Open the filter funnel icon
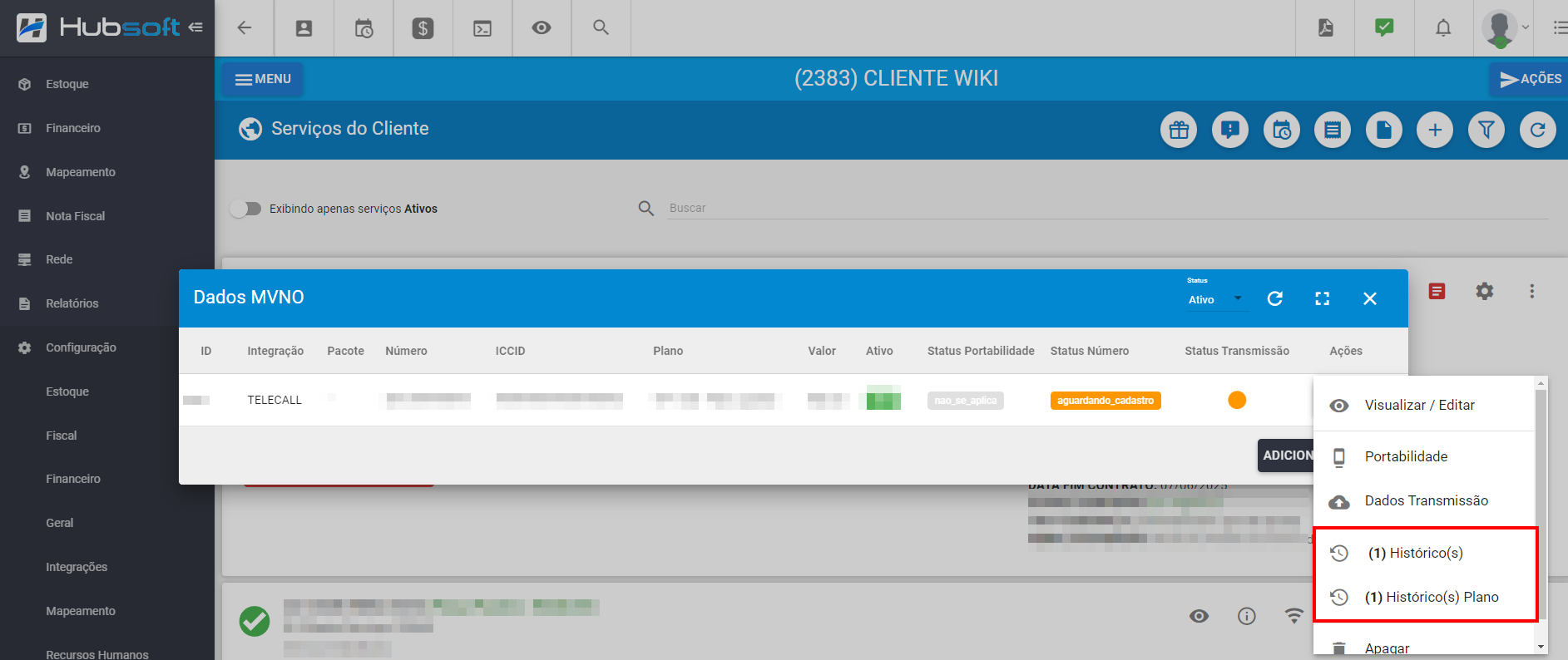 (1486, 130)
